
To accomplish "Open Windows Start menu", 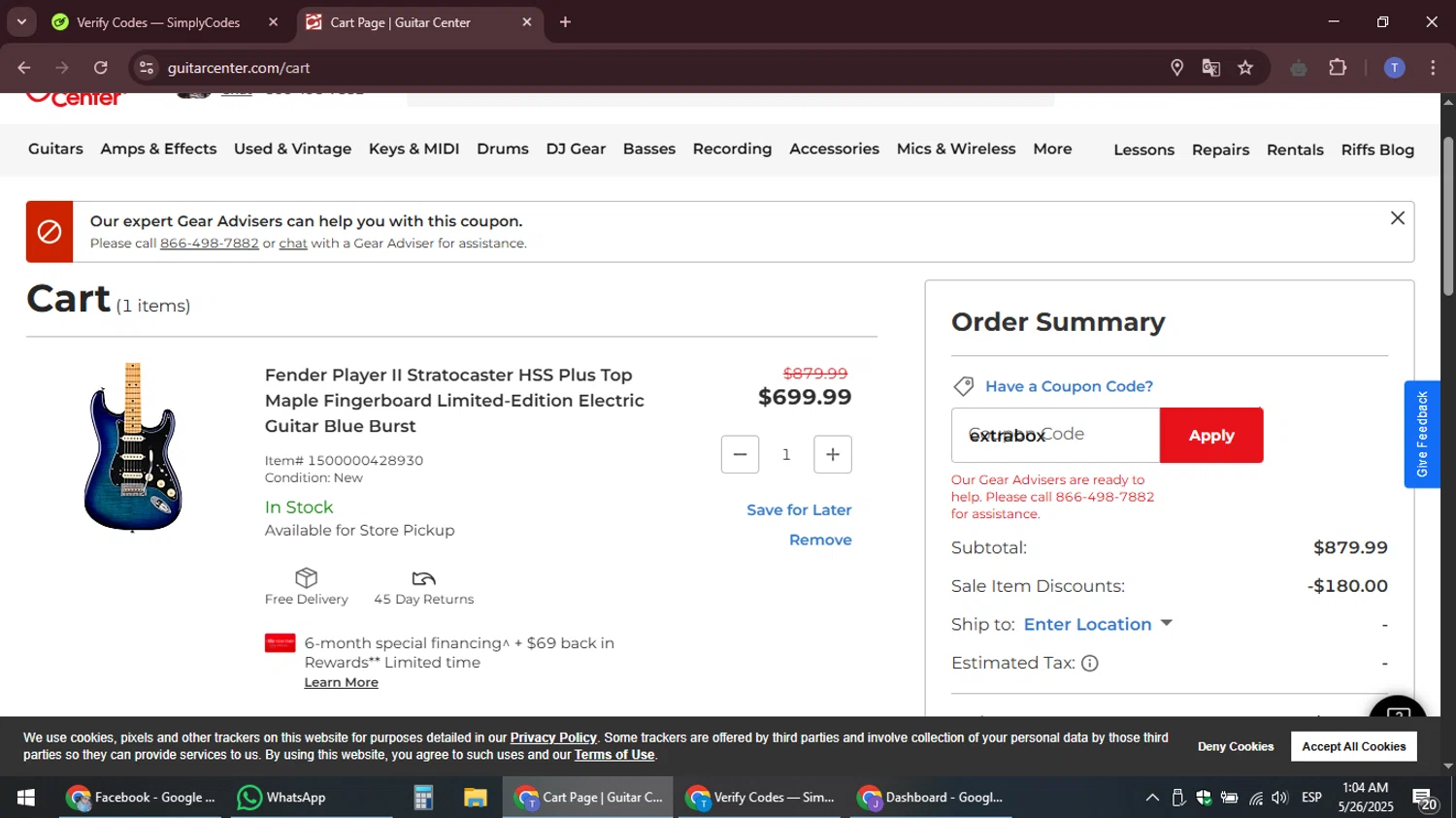I will [x=26, y=798].
